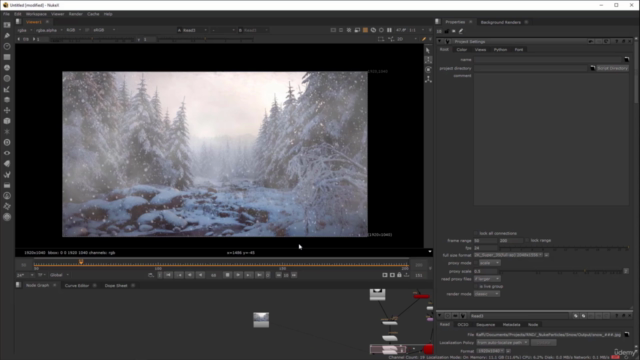640x360 pixels.
Task: Click the file browse icon next to File
Action: coord(627,335)
